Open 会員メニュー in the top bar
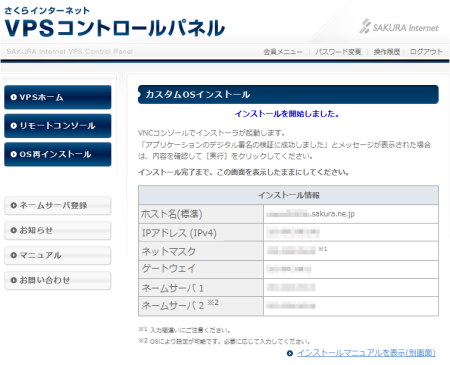The image size is (450, 365). (283, 52)
